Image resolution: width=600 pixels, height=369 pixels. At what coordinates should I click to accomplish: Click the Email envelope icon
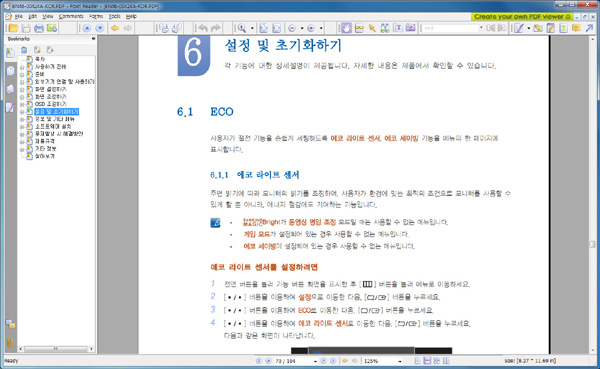pyautogui.click(x=52, y=28)
